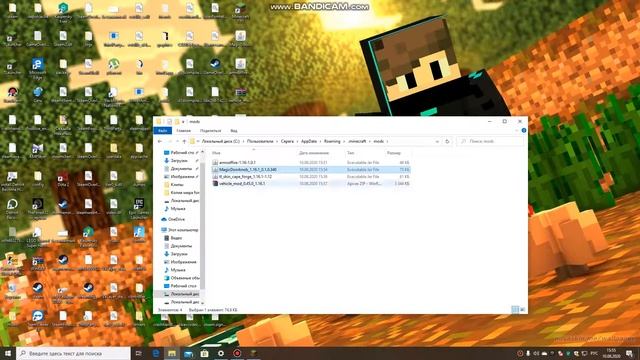Click navigation pane scroll down arrow
The width and height of the screenshot is (640, 360).
(202, 302)
